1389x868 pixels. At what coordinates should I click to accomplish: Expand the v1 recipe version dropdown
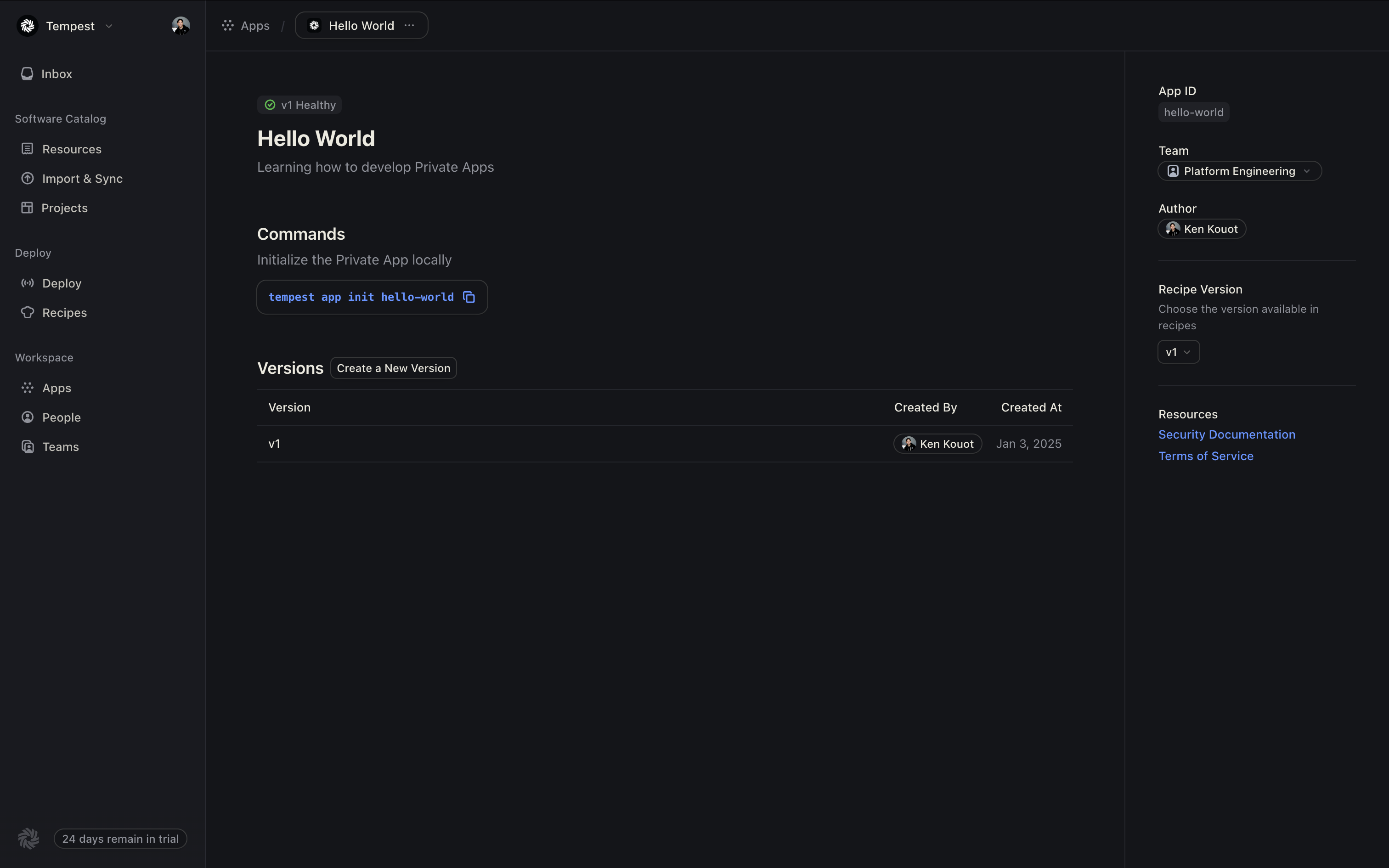(1178, 352)
